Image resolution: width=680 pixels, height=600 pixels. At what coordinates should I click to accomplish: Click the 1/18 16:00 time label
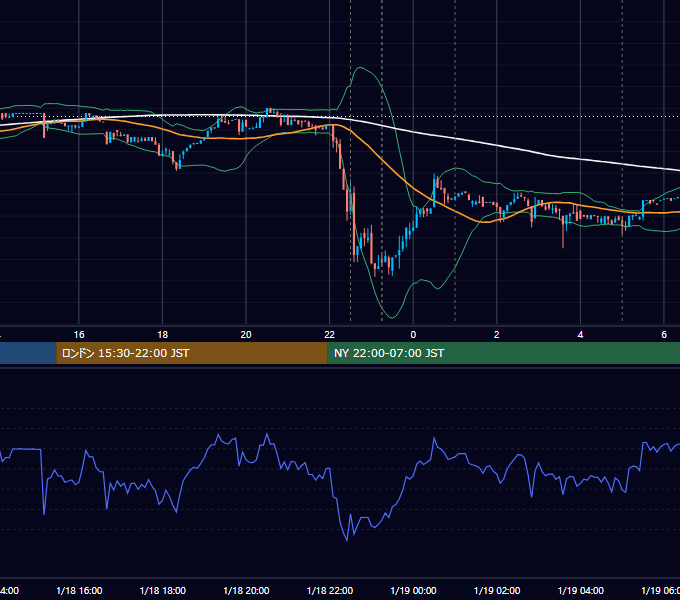pos(79,590)
